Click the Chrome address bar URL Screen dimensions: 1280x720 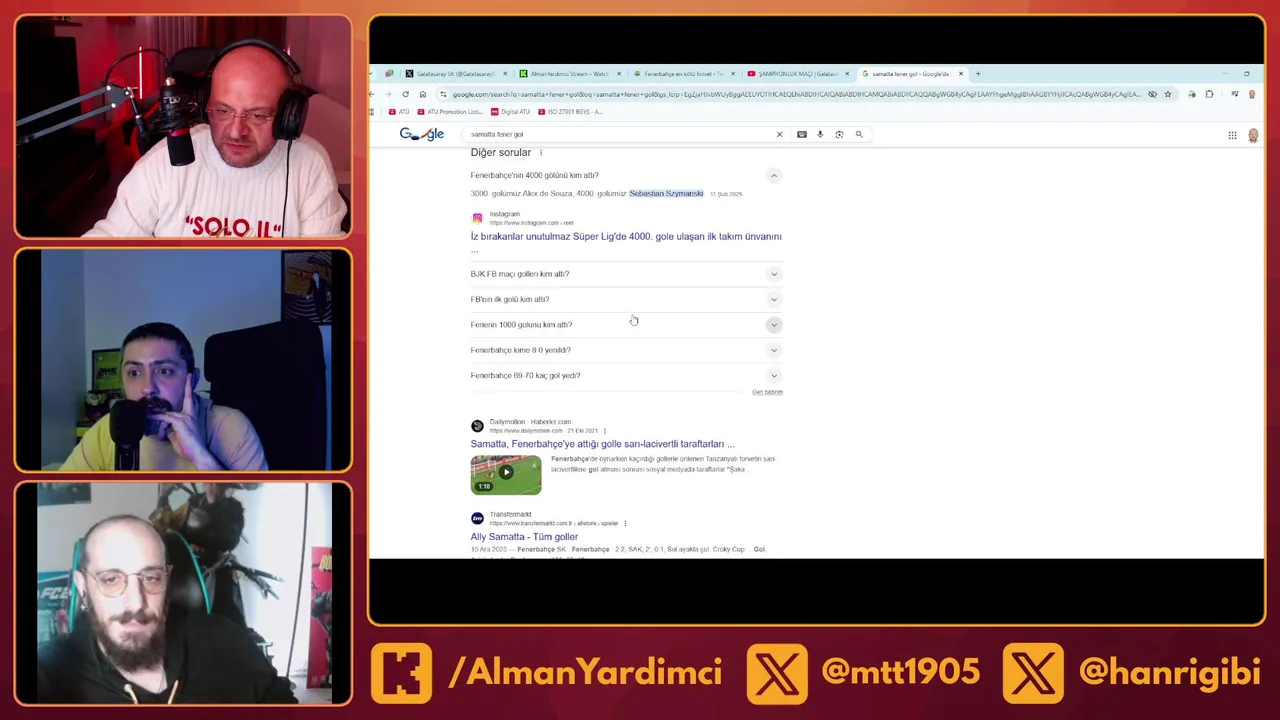coord(795,94)
